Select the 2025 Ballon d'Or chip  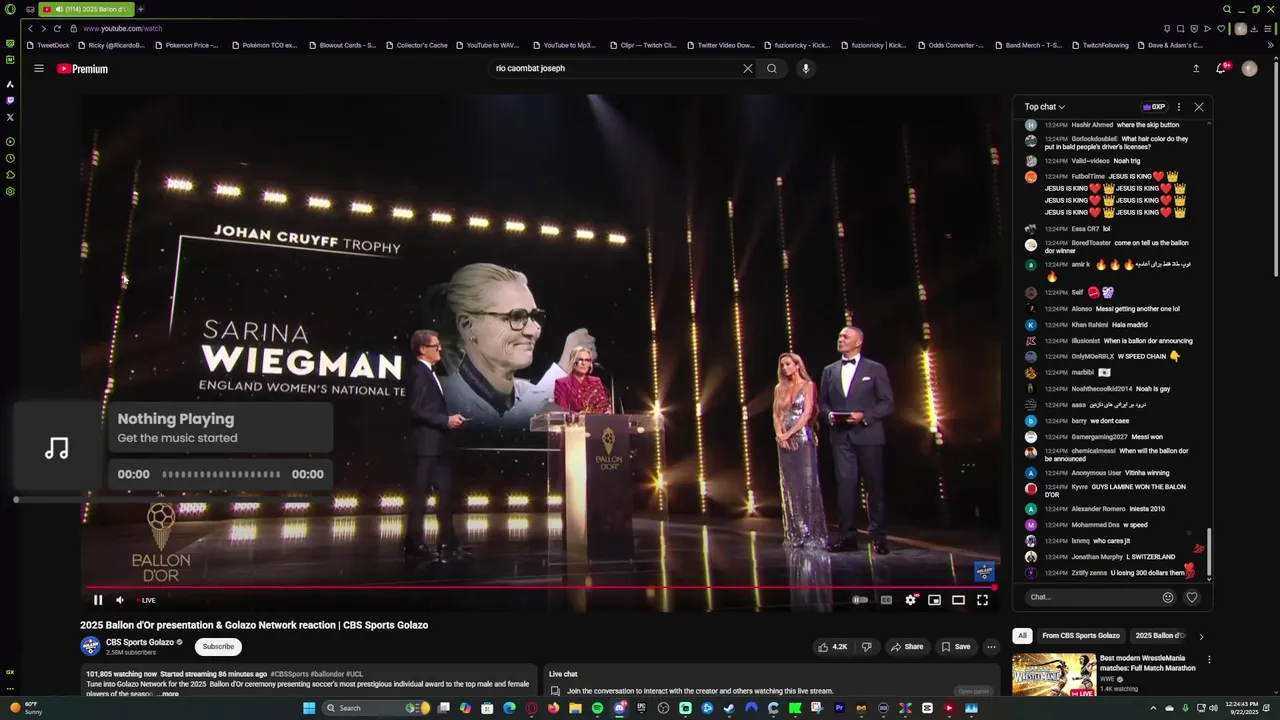coord(1160,635)
